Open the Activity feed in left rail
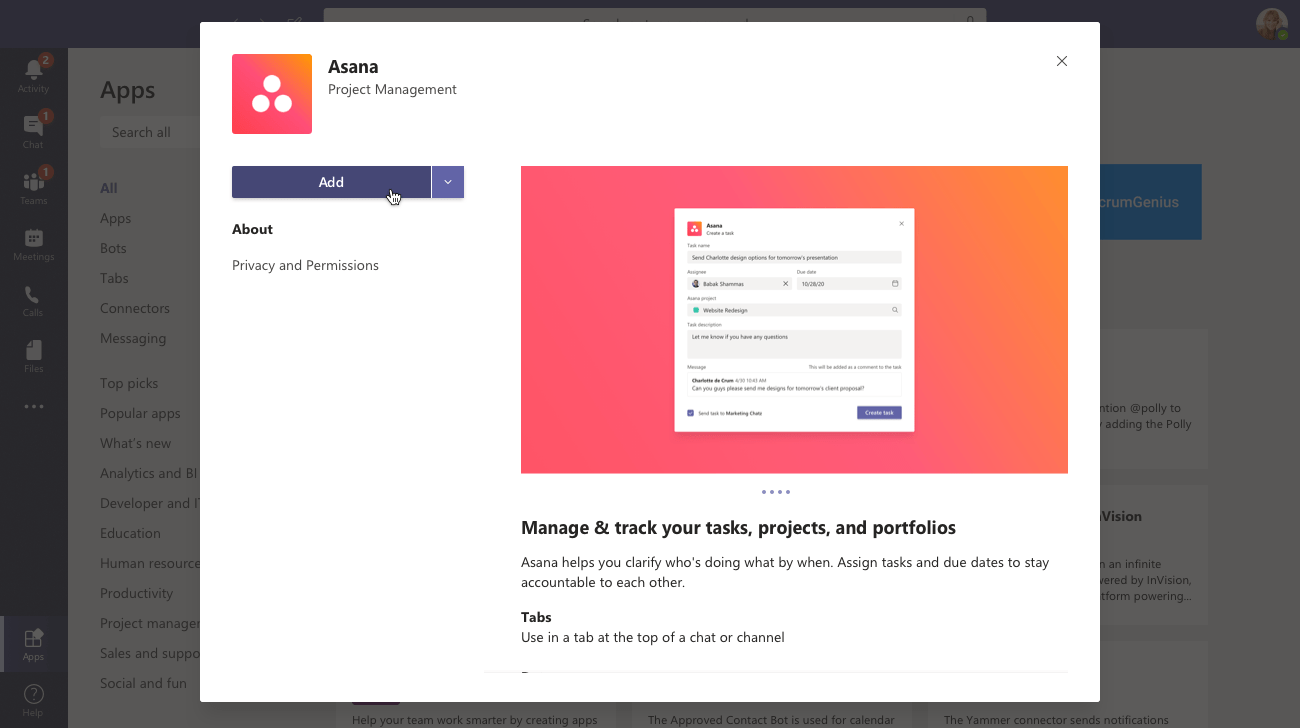The height and width of the screenshot is (728, 1300). [33, 75]
